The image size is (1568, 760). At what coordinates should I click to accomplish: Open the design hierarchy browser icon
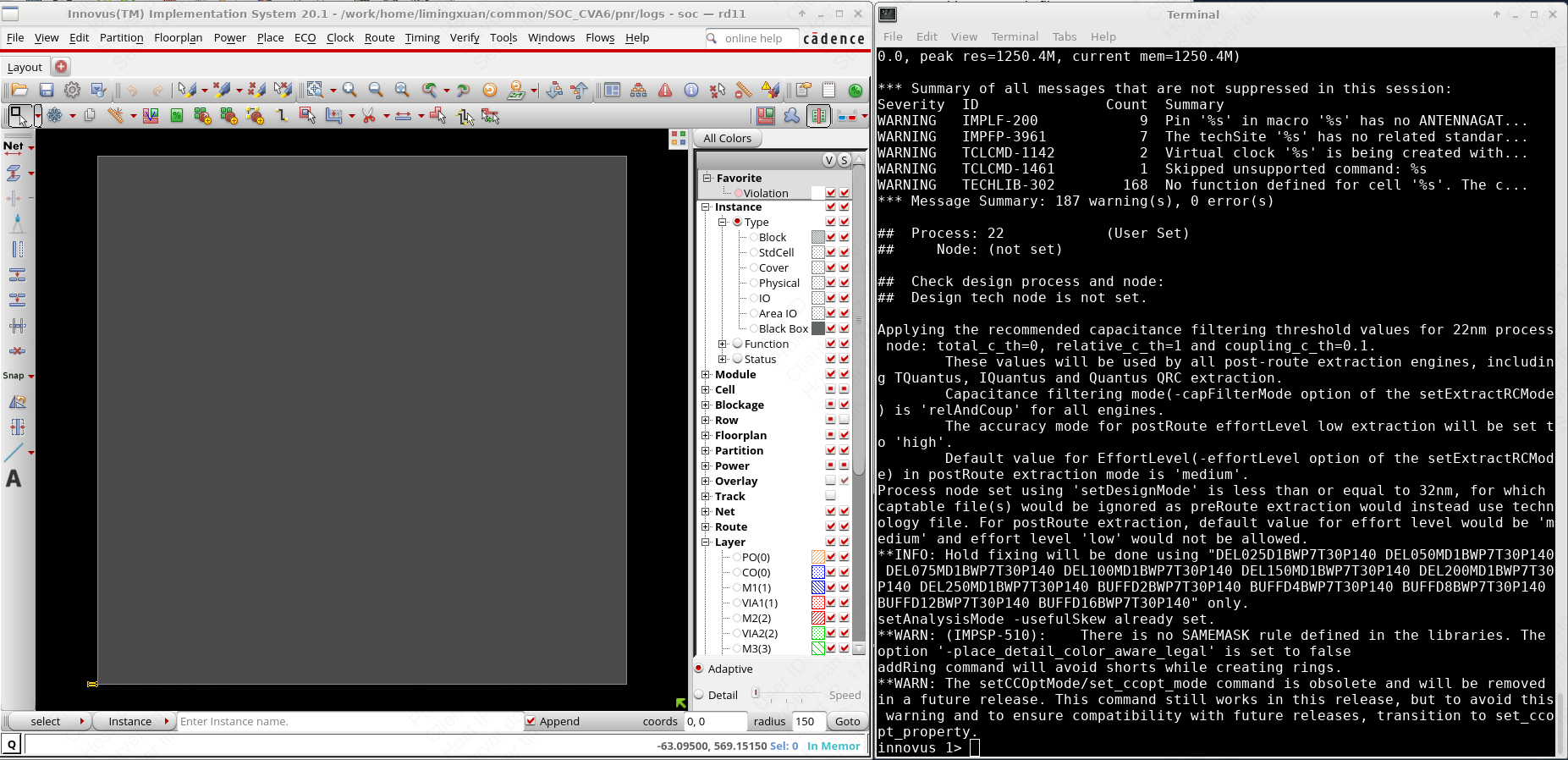tap(639, 90)
